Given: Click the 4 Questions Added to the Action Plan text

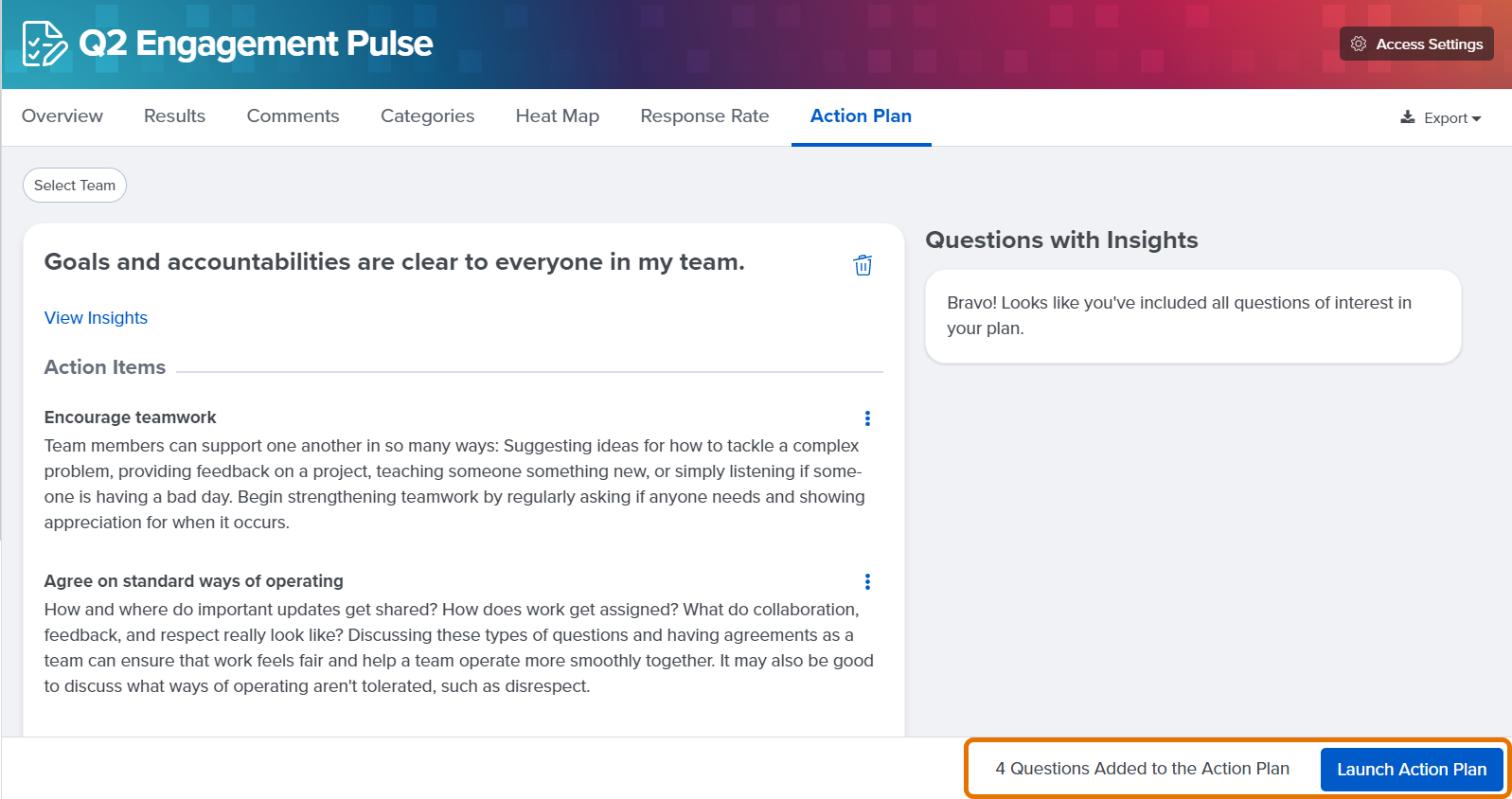Looking at the screenshot, I should coord(1142,769).
